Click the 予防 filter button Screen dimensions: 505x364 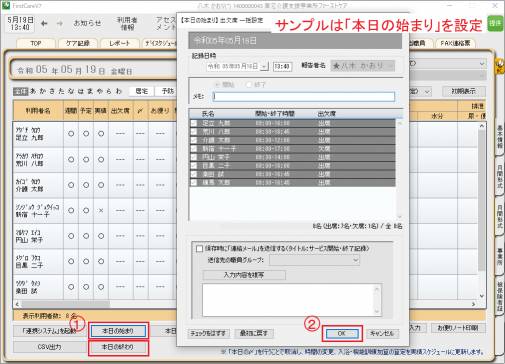click(x=166, y=91)
